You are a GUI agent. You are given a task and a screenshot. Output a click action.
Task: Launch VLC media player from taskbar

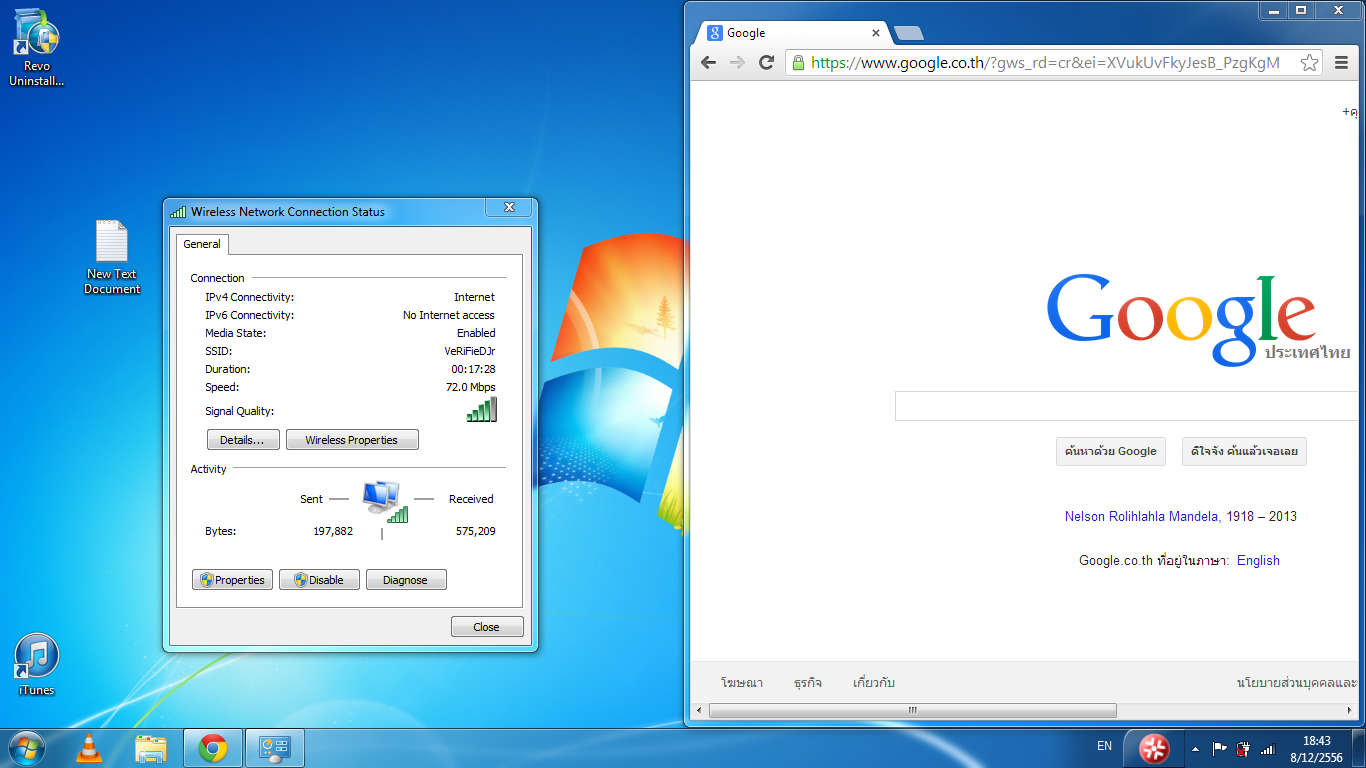pyautogui.click(x=89, y=748)
